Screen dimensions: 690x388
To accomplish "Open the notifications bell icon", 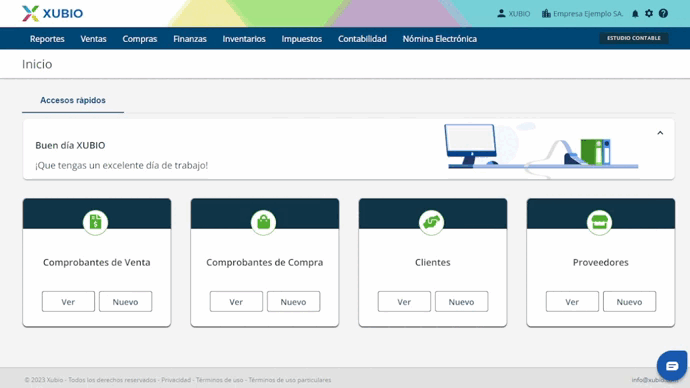I will (x=635, y=14).
